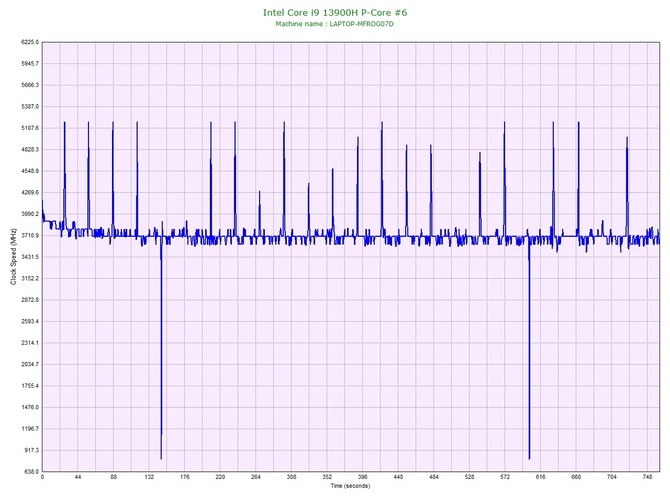Viewport: 670px width, 503px height.
Task: Select the 264 seconds x-axis label
Action: click(256, 477)
